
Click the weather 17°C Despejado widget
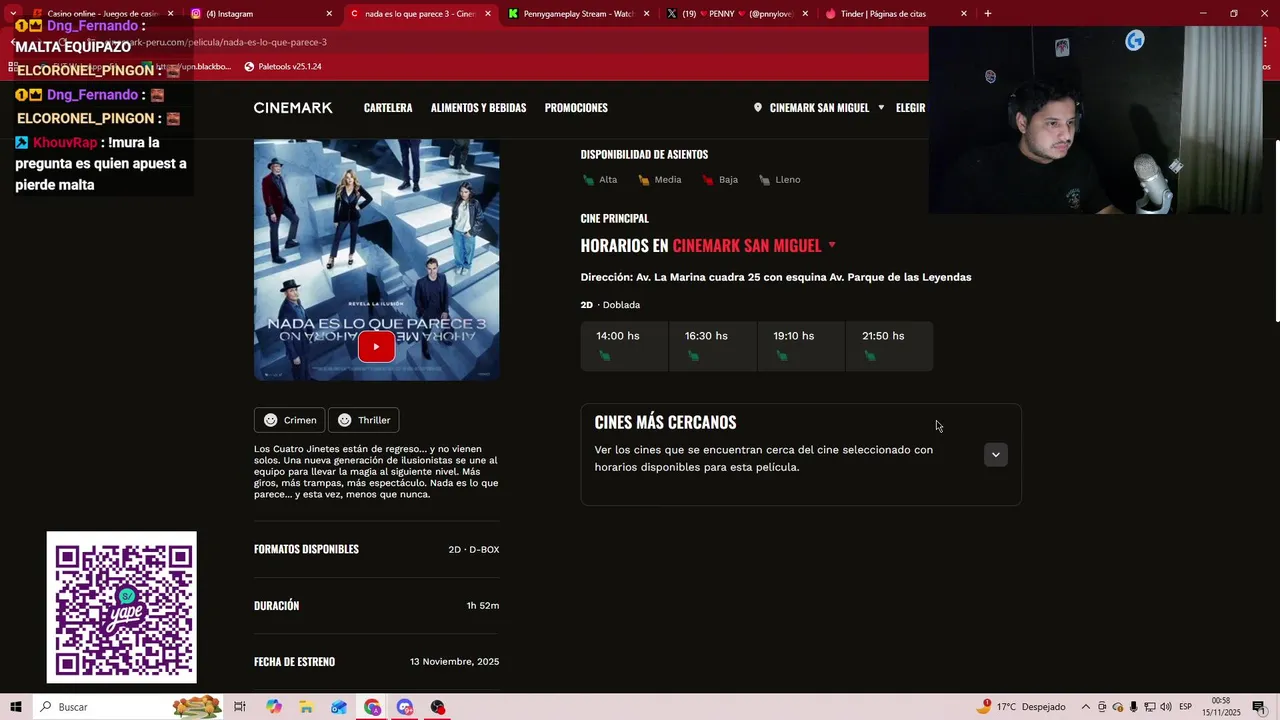tap(1022, 707)
